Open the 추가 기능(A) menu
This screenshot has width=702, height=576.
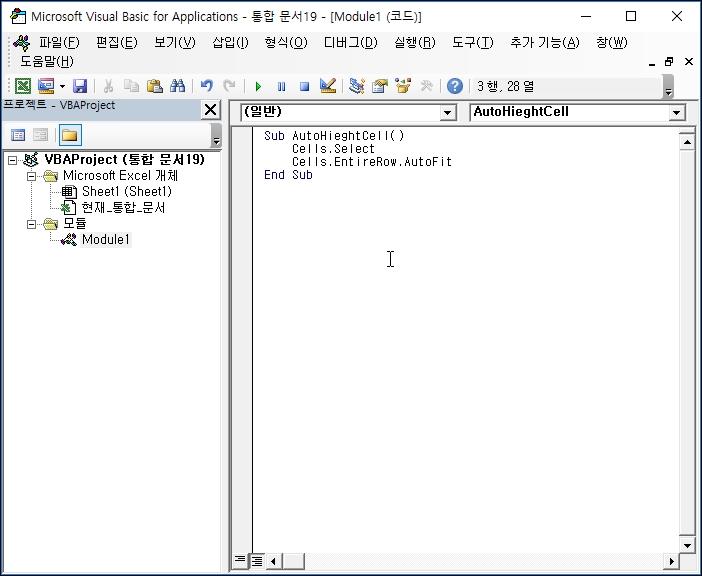click(x=545, y=43)
